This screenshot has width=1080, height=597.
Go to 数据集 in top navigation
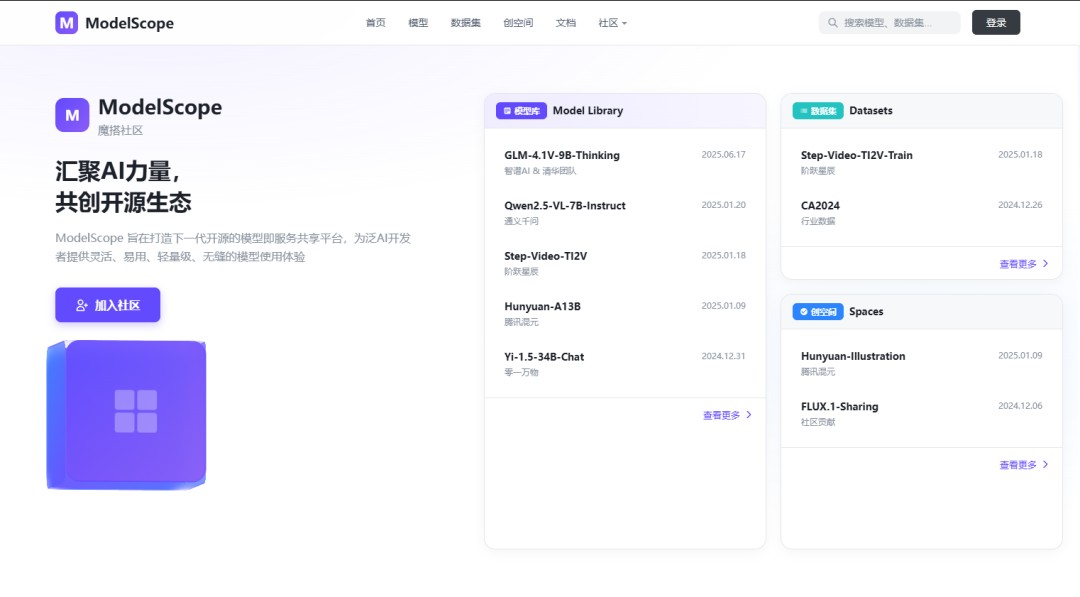click(466, 23)
